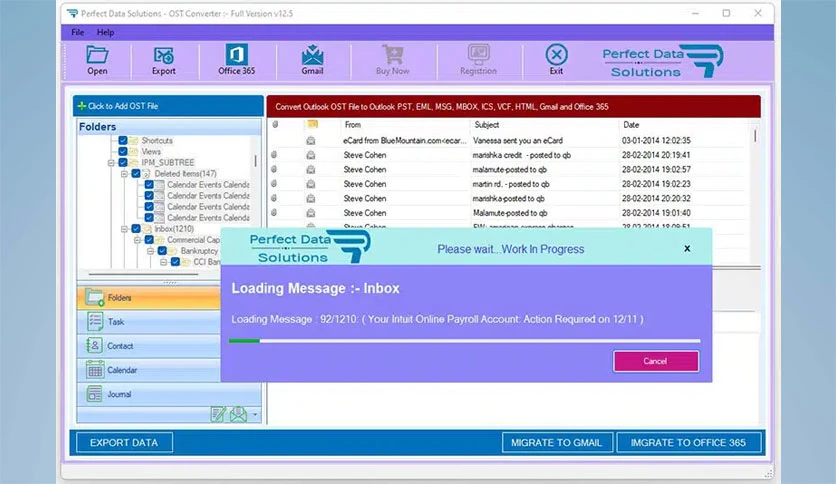Viewport: 836px width, 484px height.
Task: Click the Exit toolbar icon
Action: pos(556,54)
